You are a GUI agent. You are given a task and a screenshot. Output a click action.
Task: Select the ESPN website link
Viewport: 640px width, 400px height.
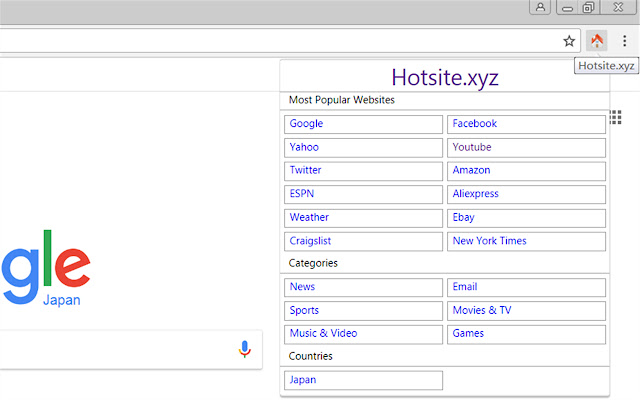(x=363, y=194)
